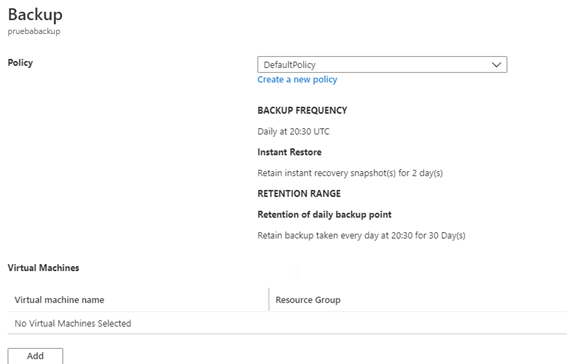Click the pruebabackup vault name
Screen dimensions: 567x364
click(x=34, y=31)
